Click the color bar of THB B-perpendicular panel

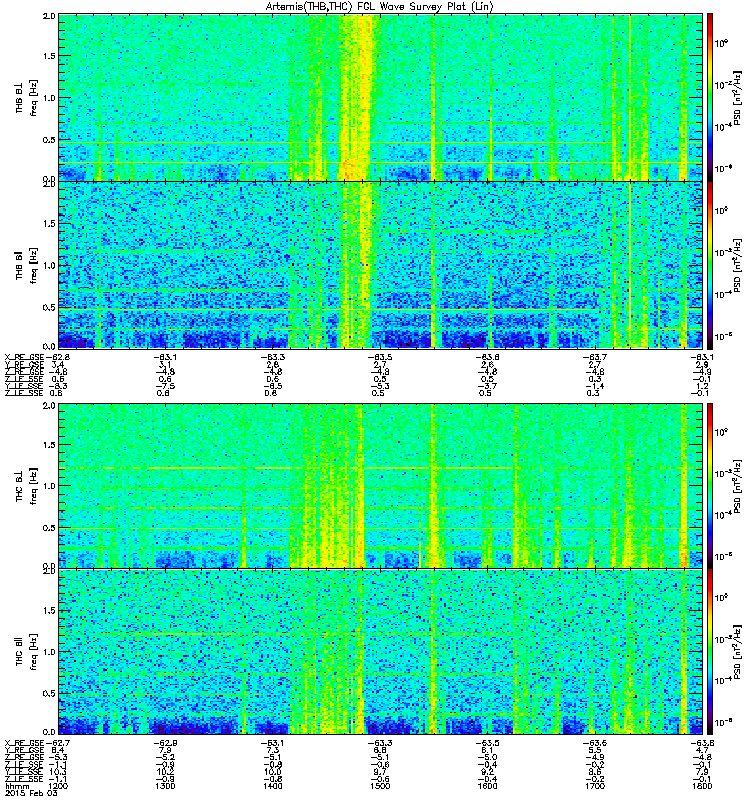tap(710, 97)
